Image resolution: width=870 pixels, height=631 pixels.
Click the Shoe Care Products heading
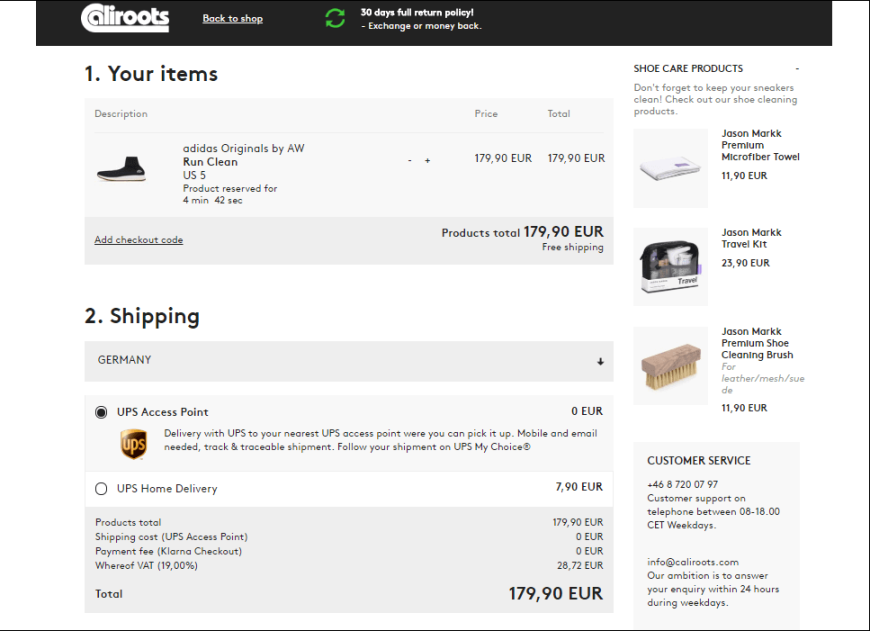point(688,69)
